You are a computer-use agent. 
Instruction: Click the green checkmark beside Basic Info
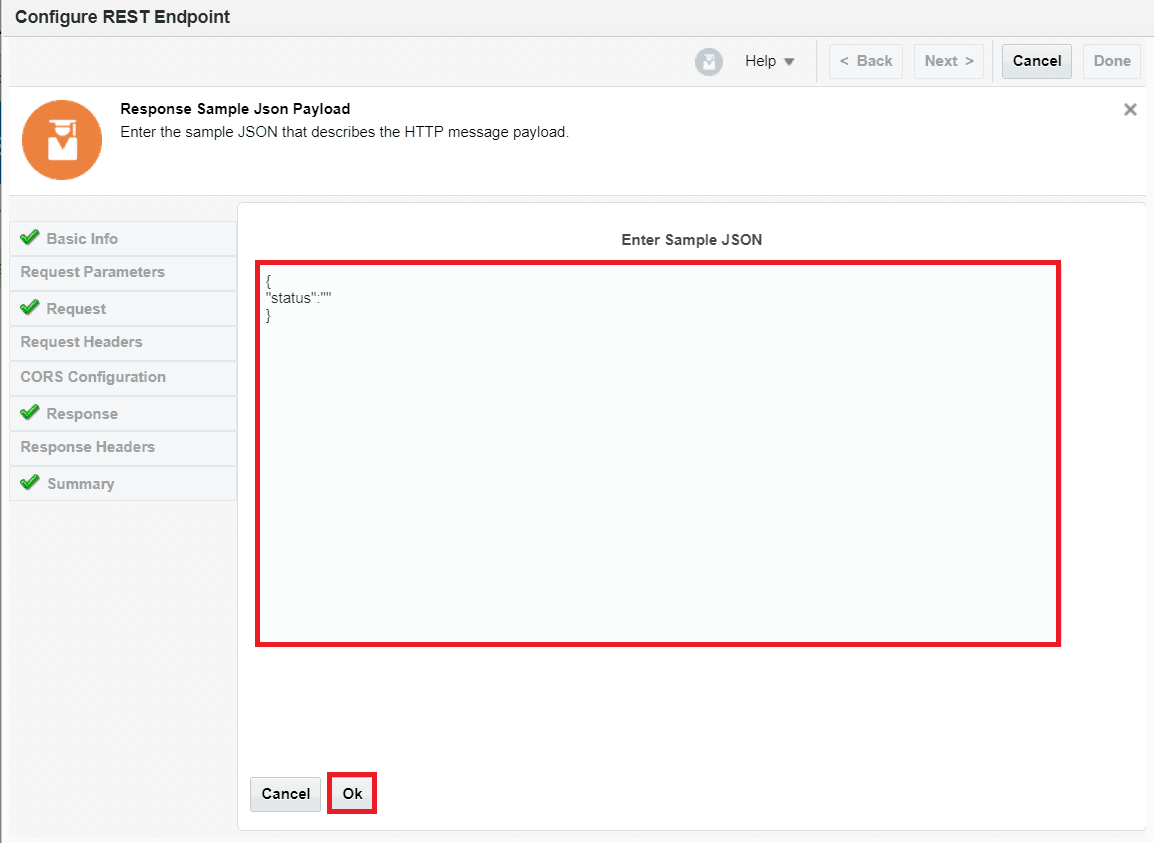(x=29, y=238)
